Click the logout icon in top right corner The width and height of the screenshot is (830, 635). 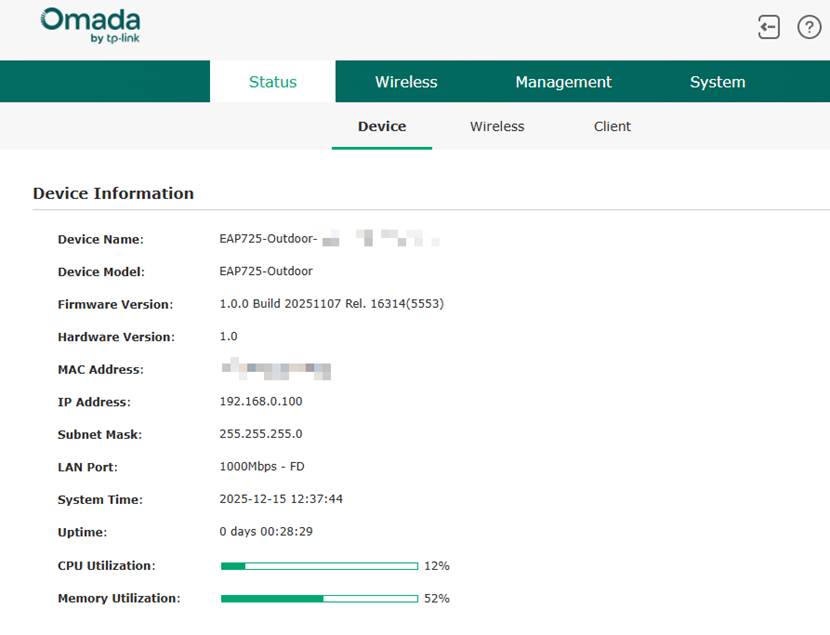coord(768,27)
